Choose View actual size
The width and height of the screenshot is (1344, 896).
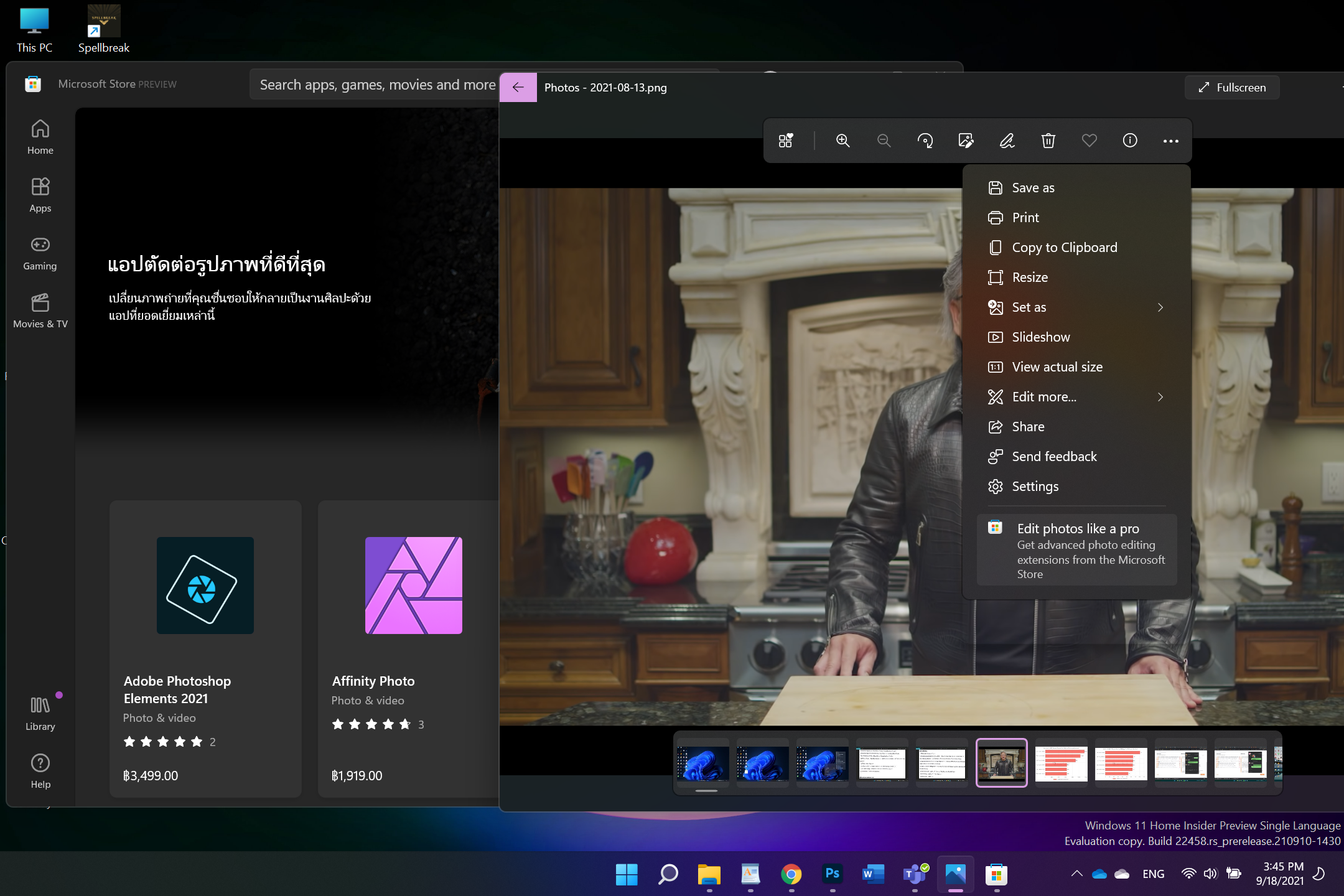1076,367
